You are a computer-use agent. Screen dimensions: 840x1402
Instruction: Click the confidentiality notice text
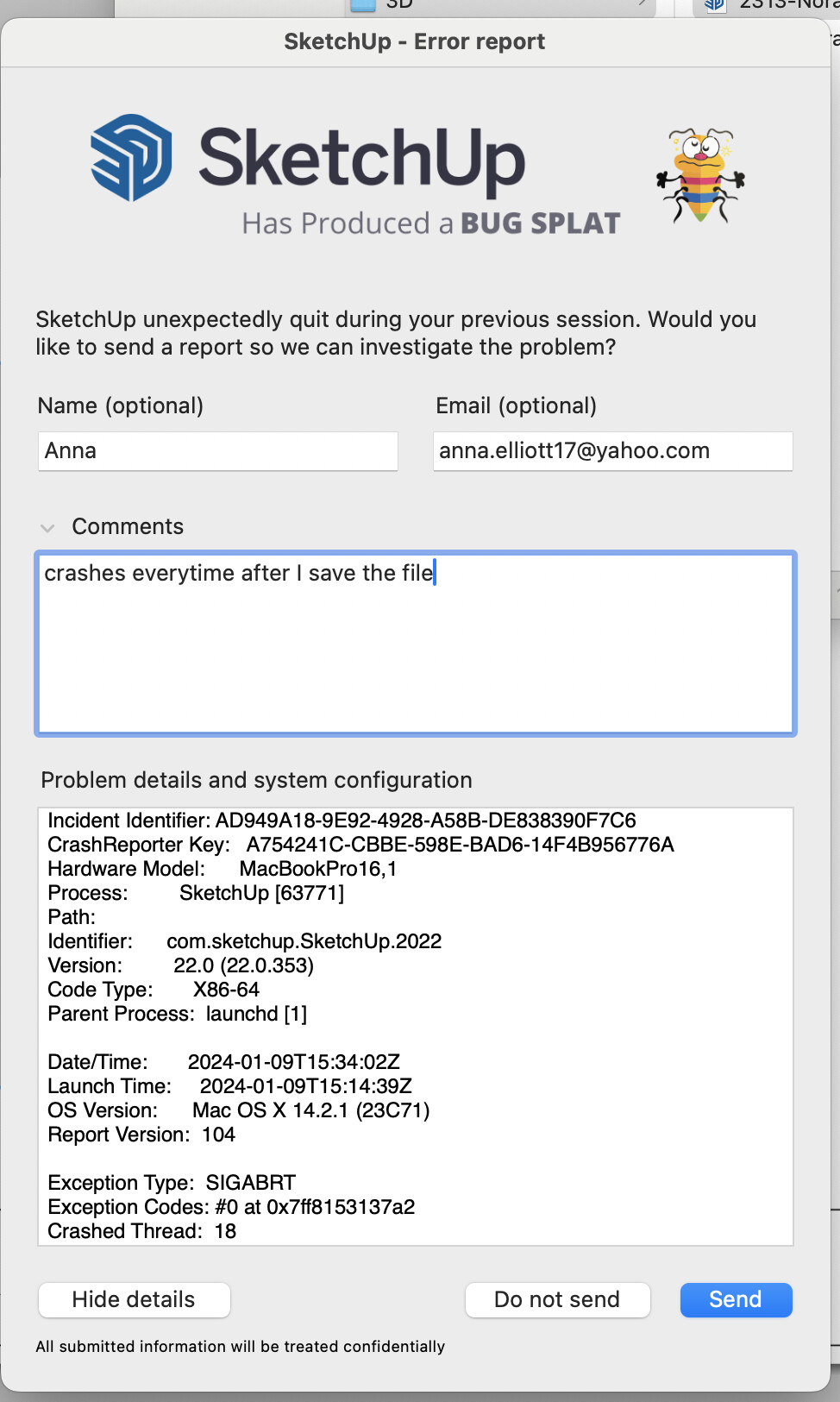[241, 1347]
